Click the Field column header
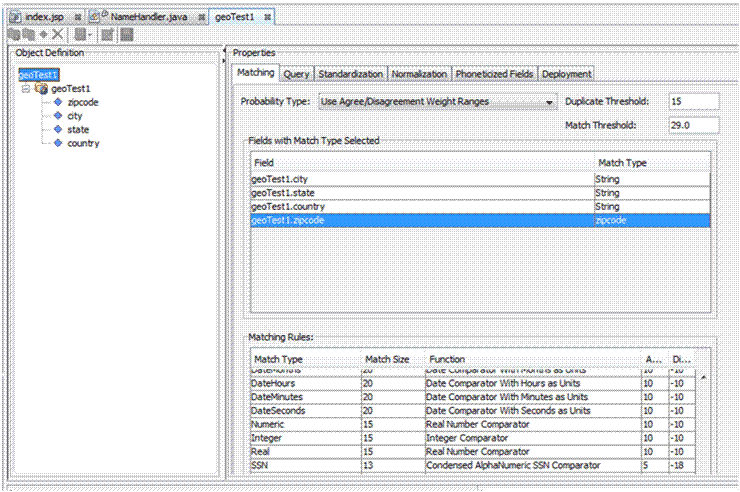 (422, 163)
